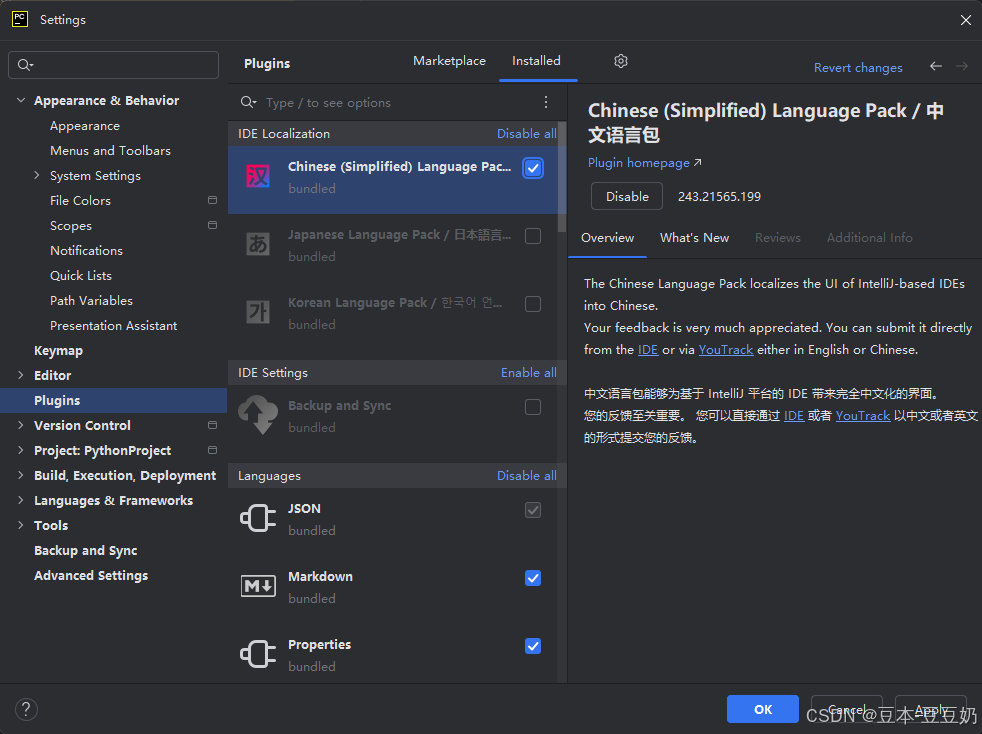
Task: Uncheck the Chinese (Simplified) Language Pack checkbox
Action: tap(533, 168)
